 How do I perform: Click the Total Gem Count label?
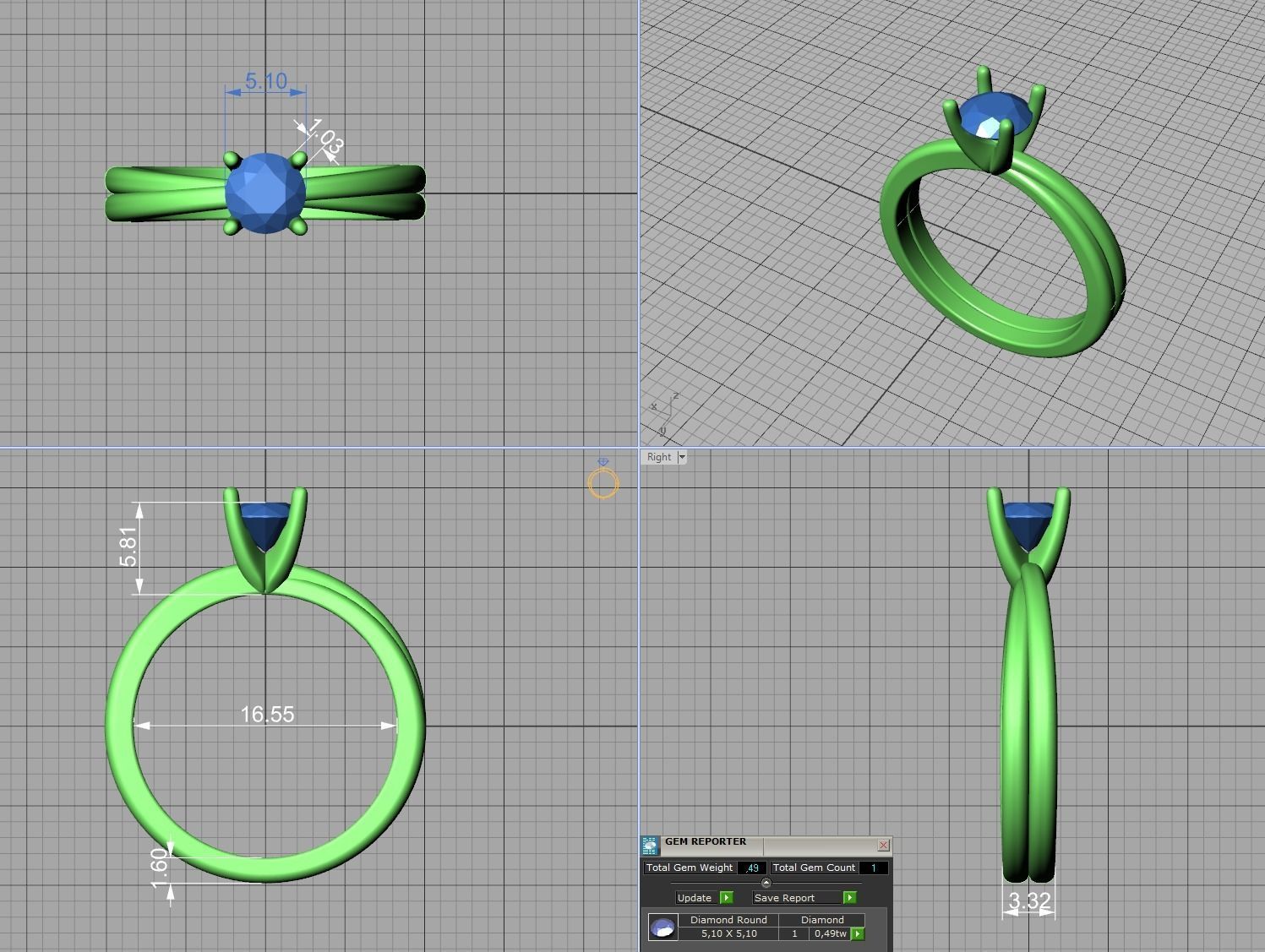coord(814,868)
